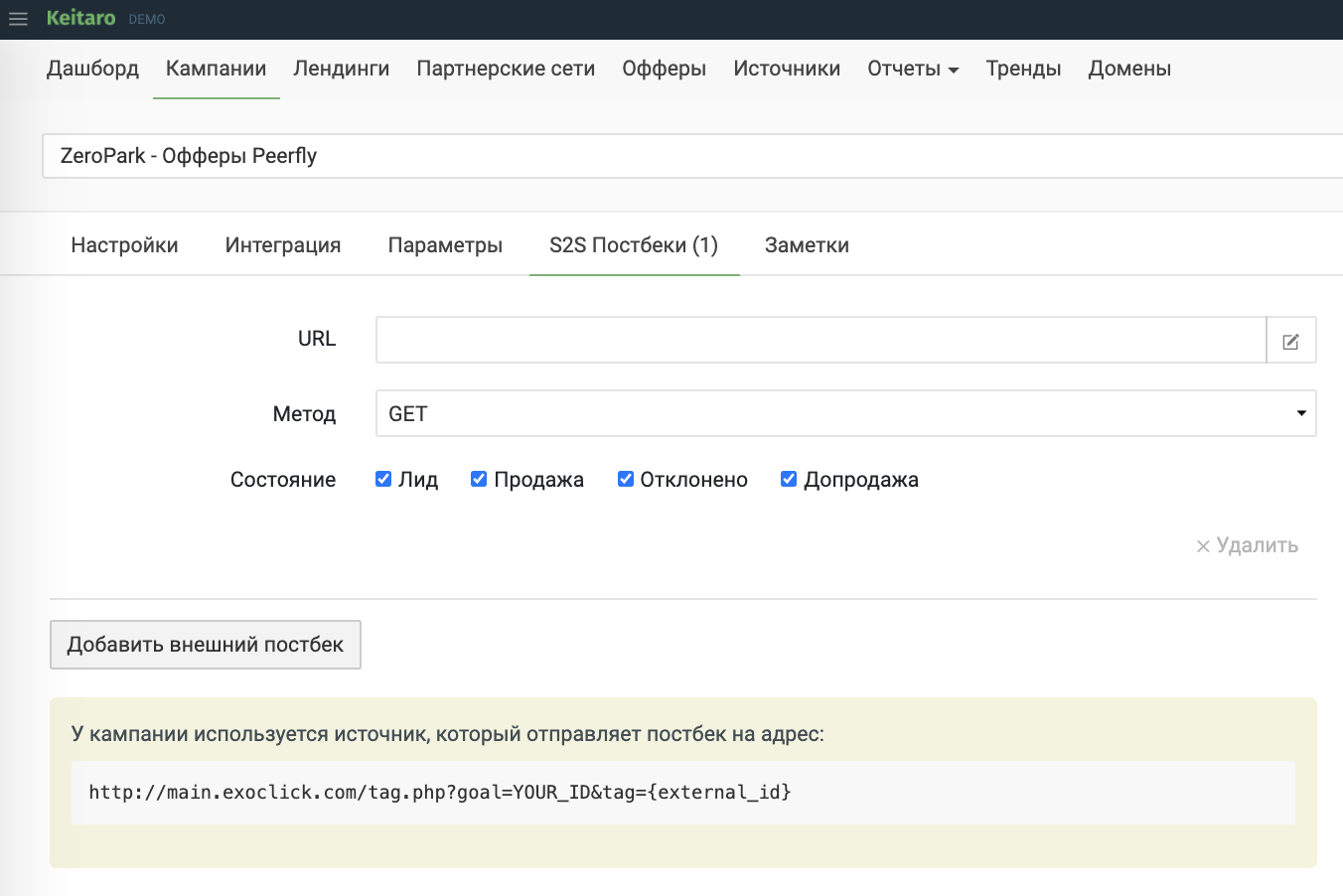Open Партнерские сети page
The height and width of the screenshot is (896, 1343).
tap(506, 69)
